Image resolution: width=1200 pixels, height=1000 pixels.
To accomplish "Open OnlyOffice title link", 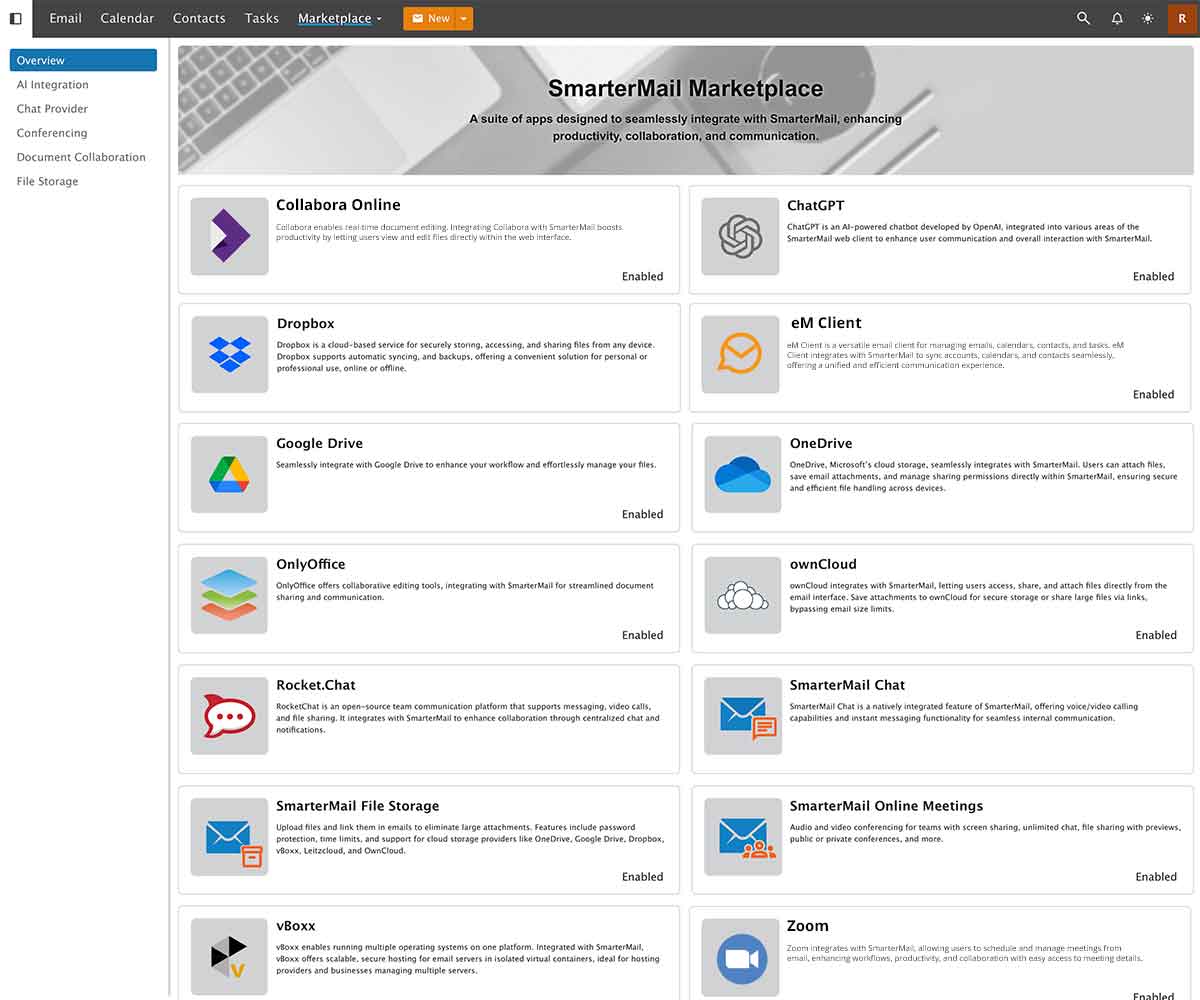I will pyautogui.click(x=311, y=564).
